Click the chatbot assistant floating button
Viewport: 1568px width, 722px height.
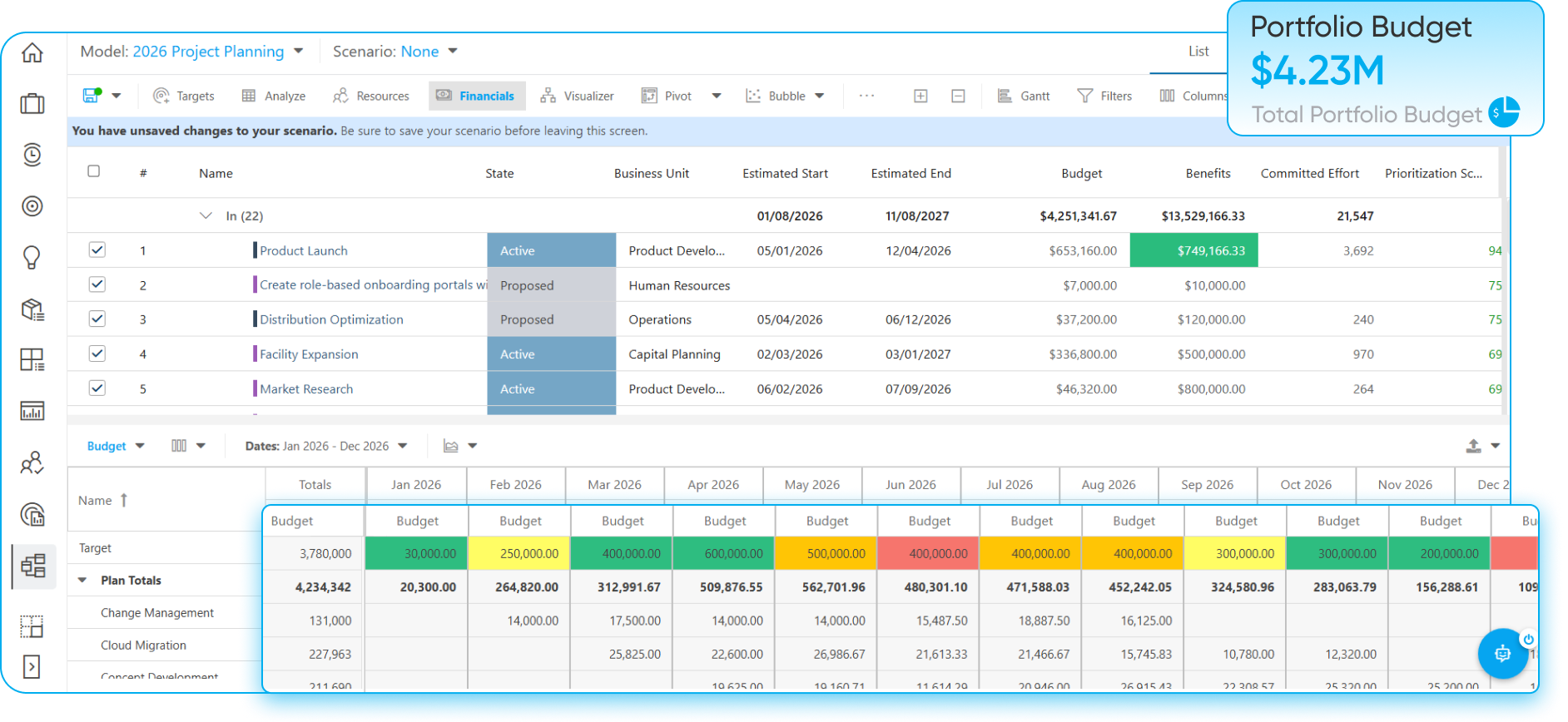click(1502, 653)
